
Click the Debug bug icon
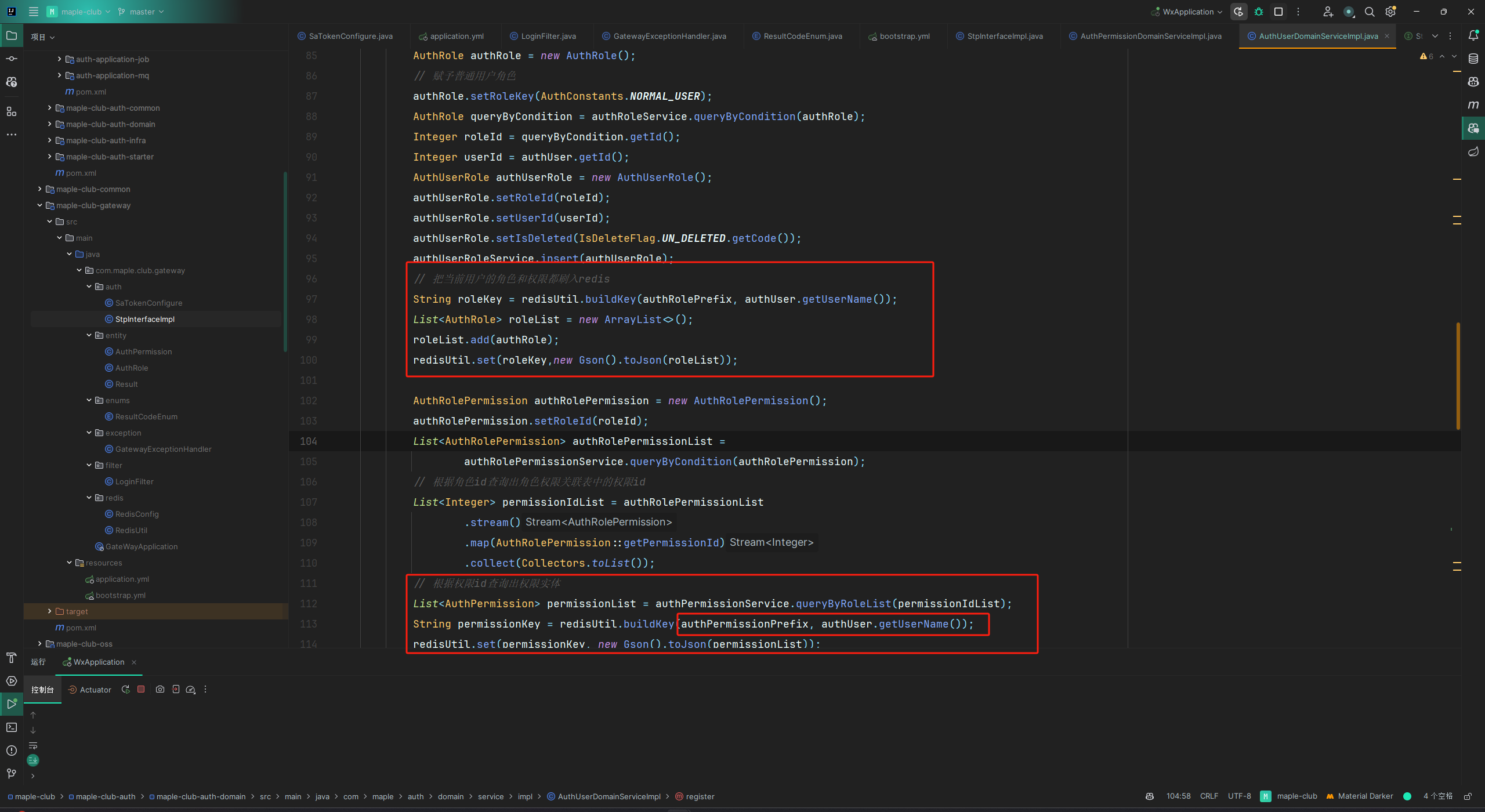point(1259,12)
